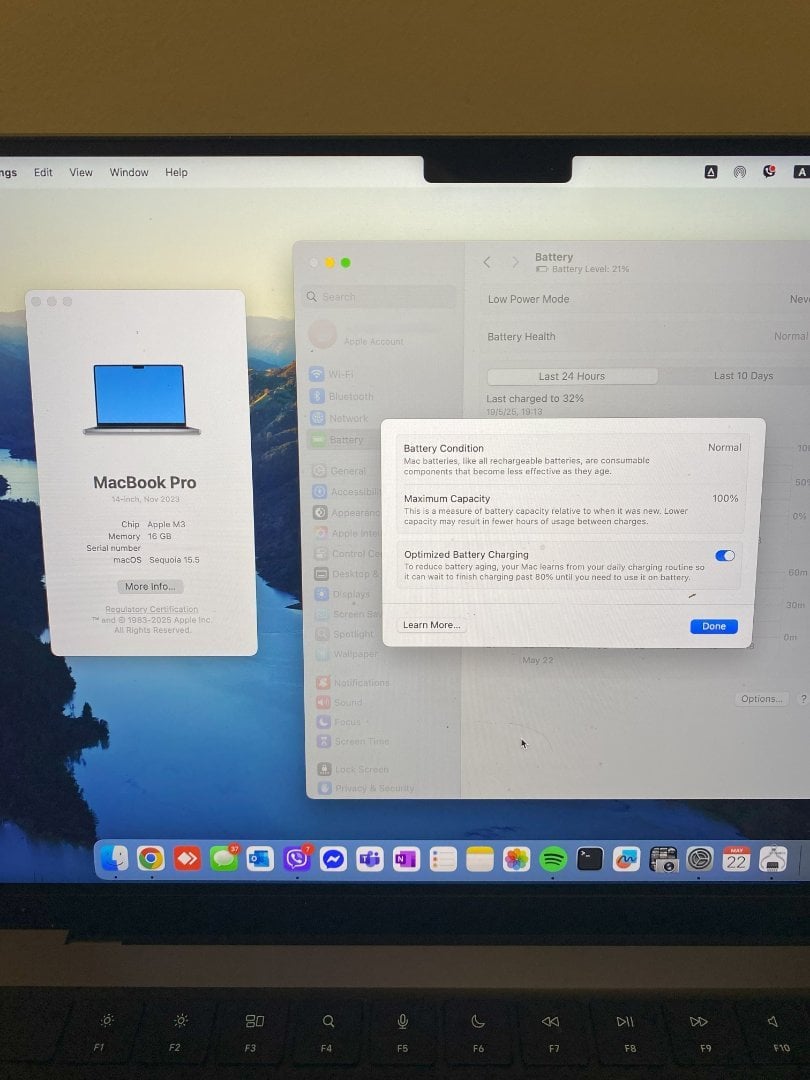Open the View menu
This screenshot has width=810, height=1080.
(81, 172)
